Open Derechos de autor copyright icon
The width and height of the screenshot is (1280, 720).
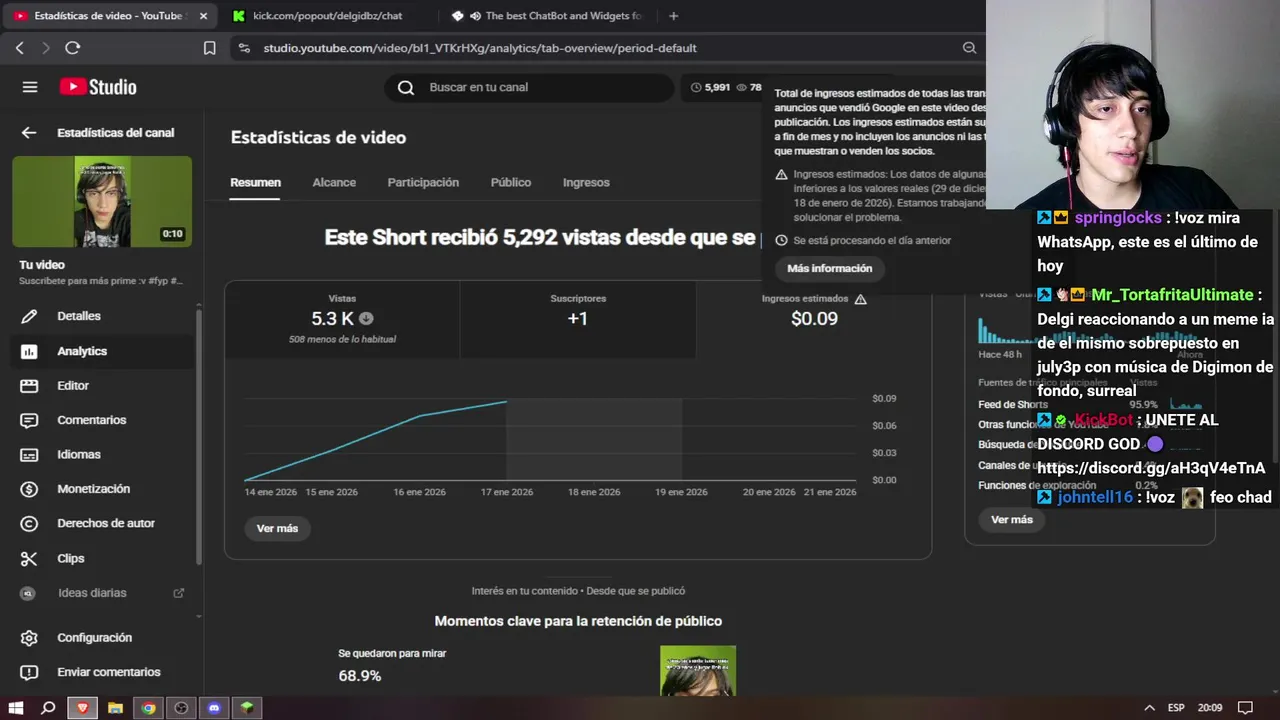tap(29, 523)
